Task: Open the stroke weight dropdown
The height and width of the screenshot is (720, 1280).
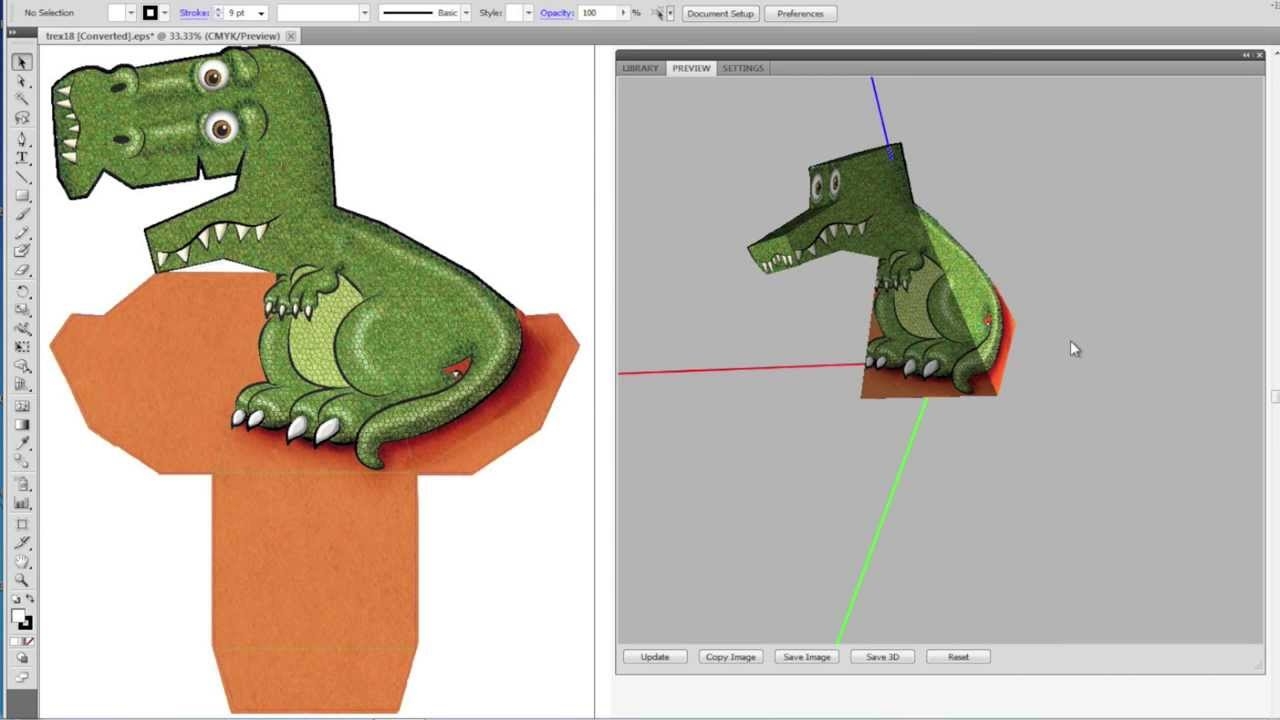Action: click(261, 13)
